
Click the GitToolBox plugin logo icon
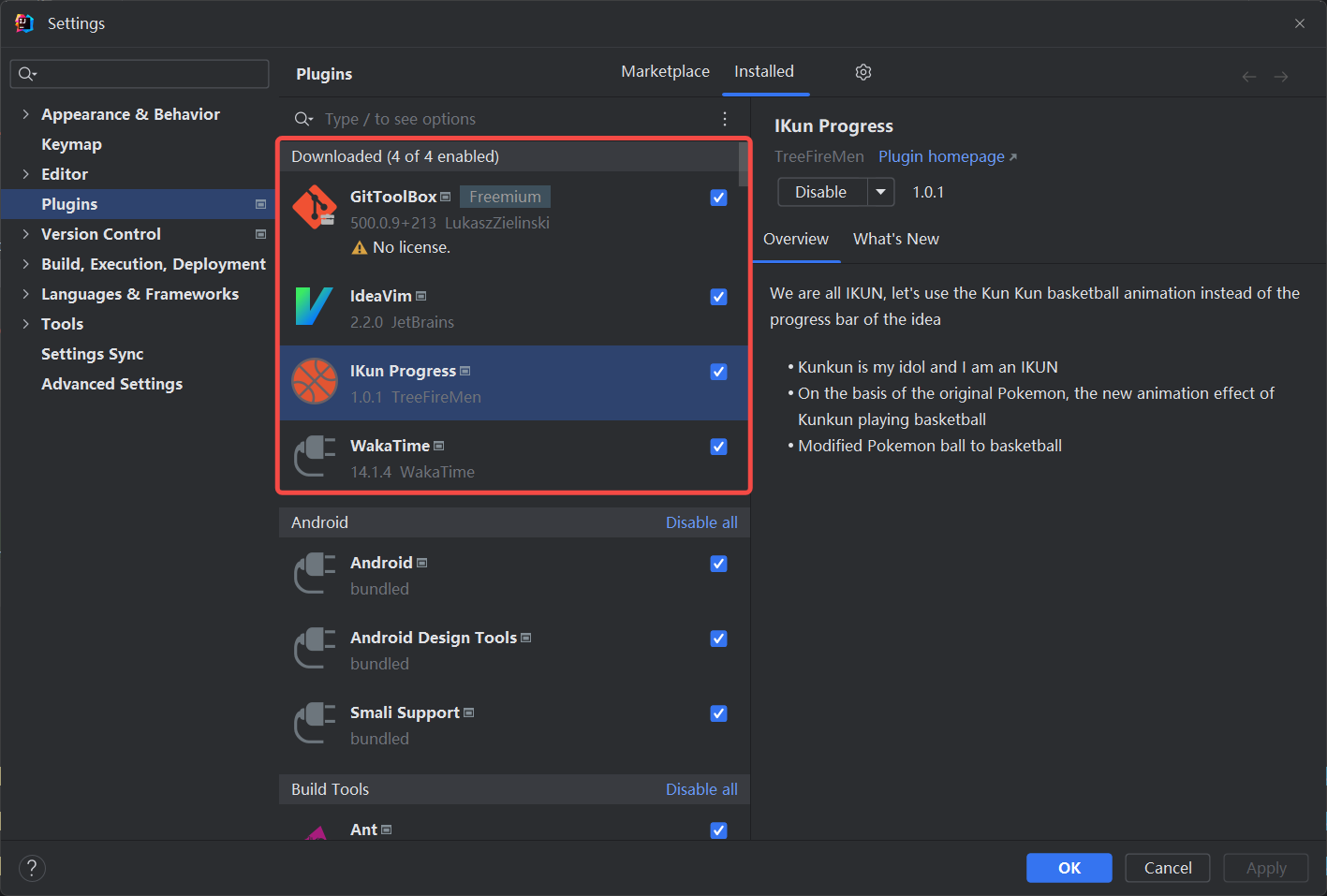coord(314,207)
